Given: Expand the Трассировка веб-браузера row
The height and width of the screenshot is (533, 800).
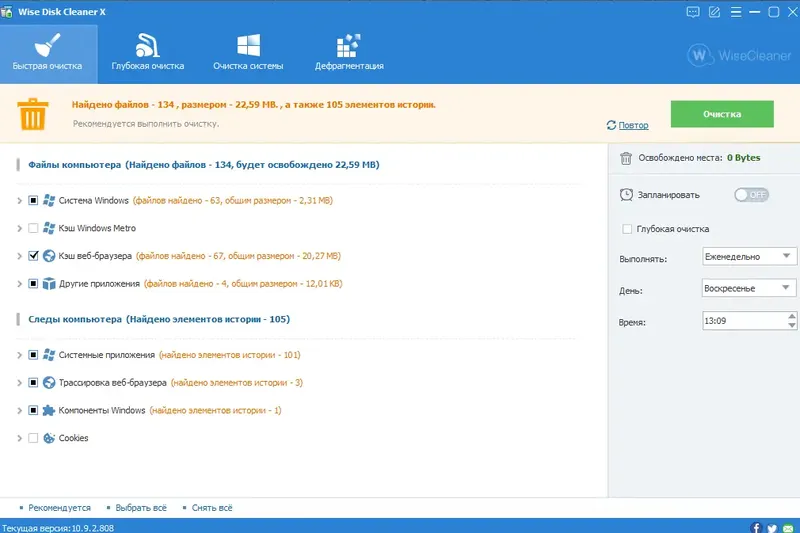Looking at the screenshot, I should click(19, 383).
